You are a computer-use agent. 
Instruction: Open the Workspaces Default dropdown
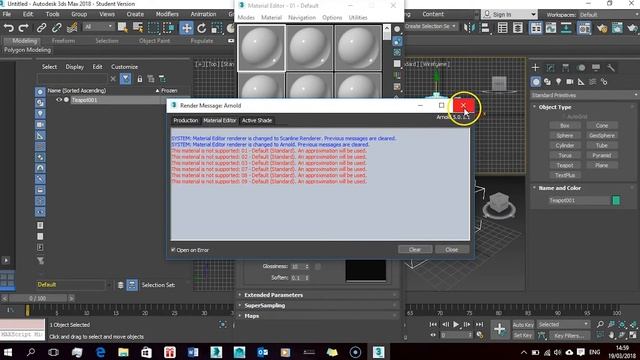tap(609, 15)
